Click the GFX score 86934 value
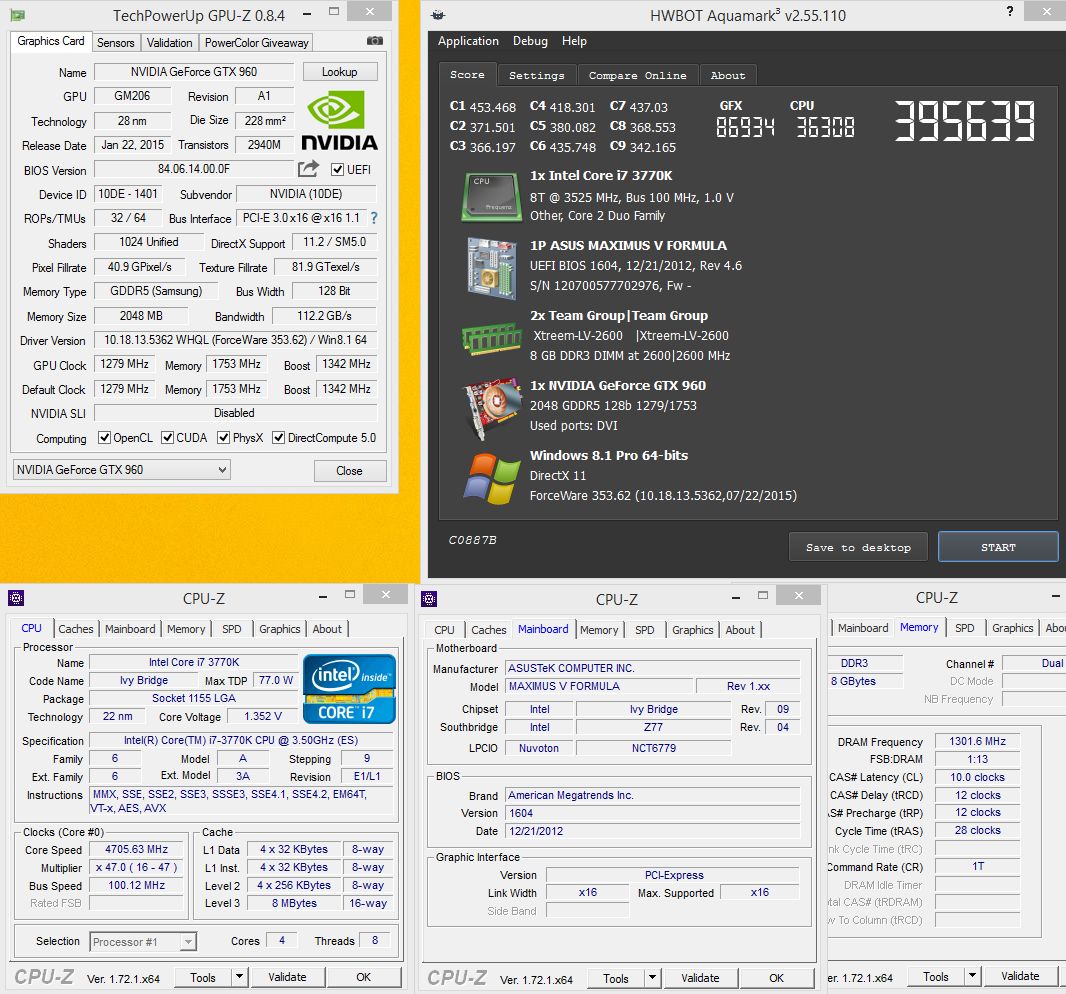Viewport: 1066px width, 994px height. point(745,127)
